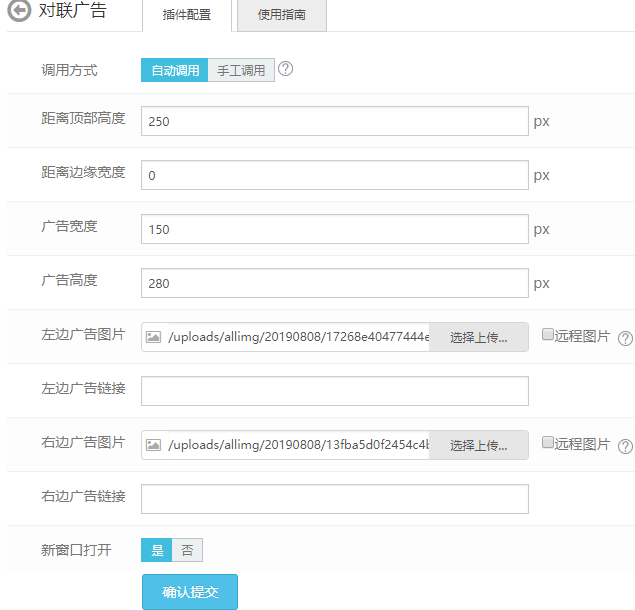Select 自动调用 mode
This screenshot has width=635, height=610.
click(x=175, y=70)
